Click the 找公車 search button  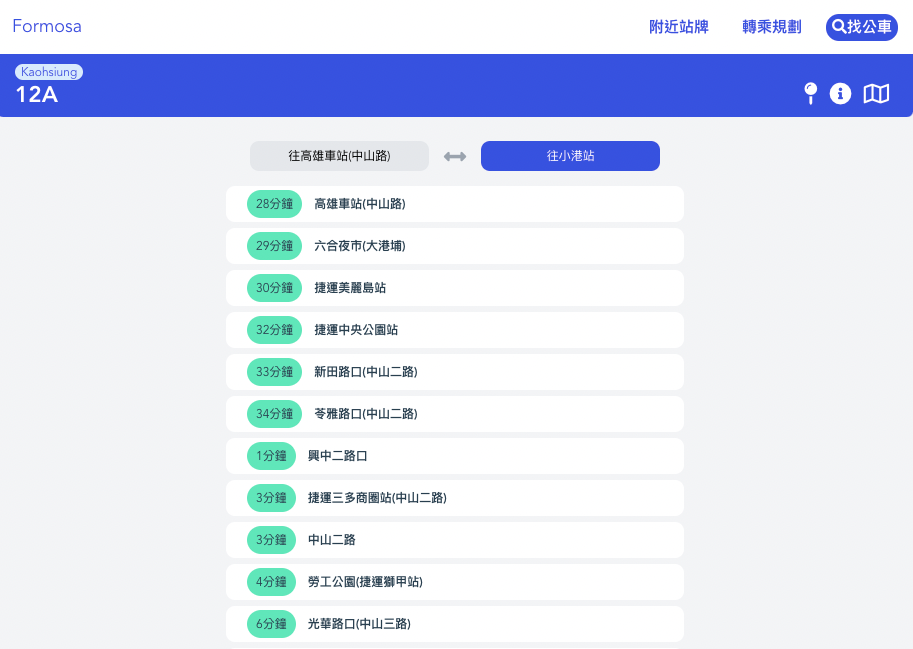tap(861, 27)
